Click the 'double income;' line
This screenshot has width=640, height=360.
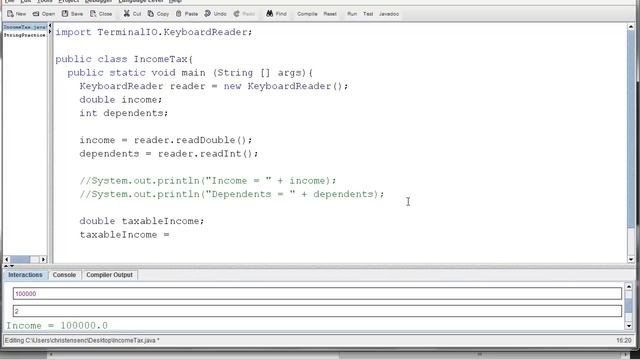[121, 100]
